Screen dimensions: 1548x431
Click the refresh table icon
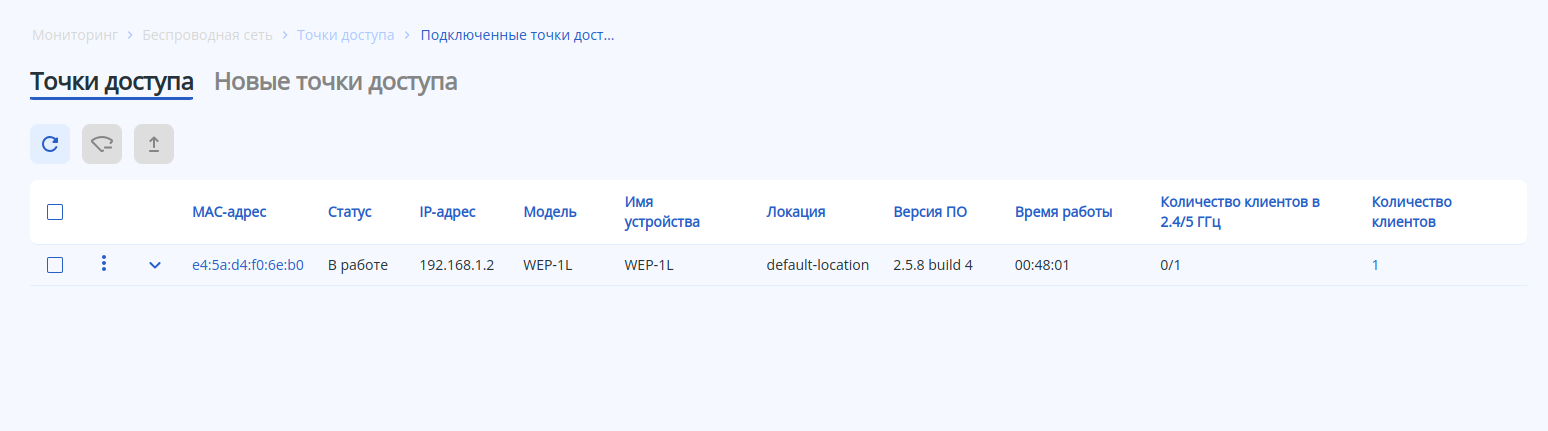(50, 144)
